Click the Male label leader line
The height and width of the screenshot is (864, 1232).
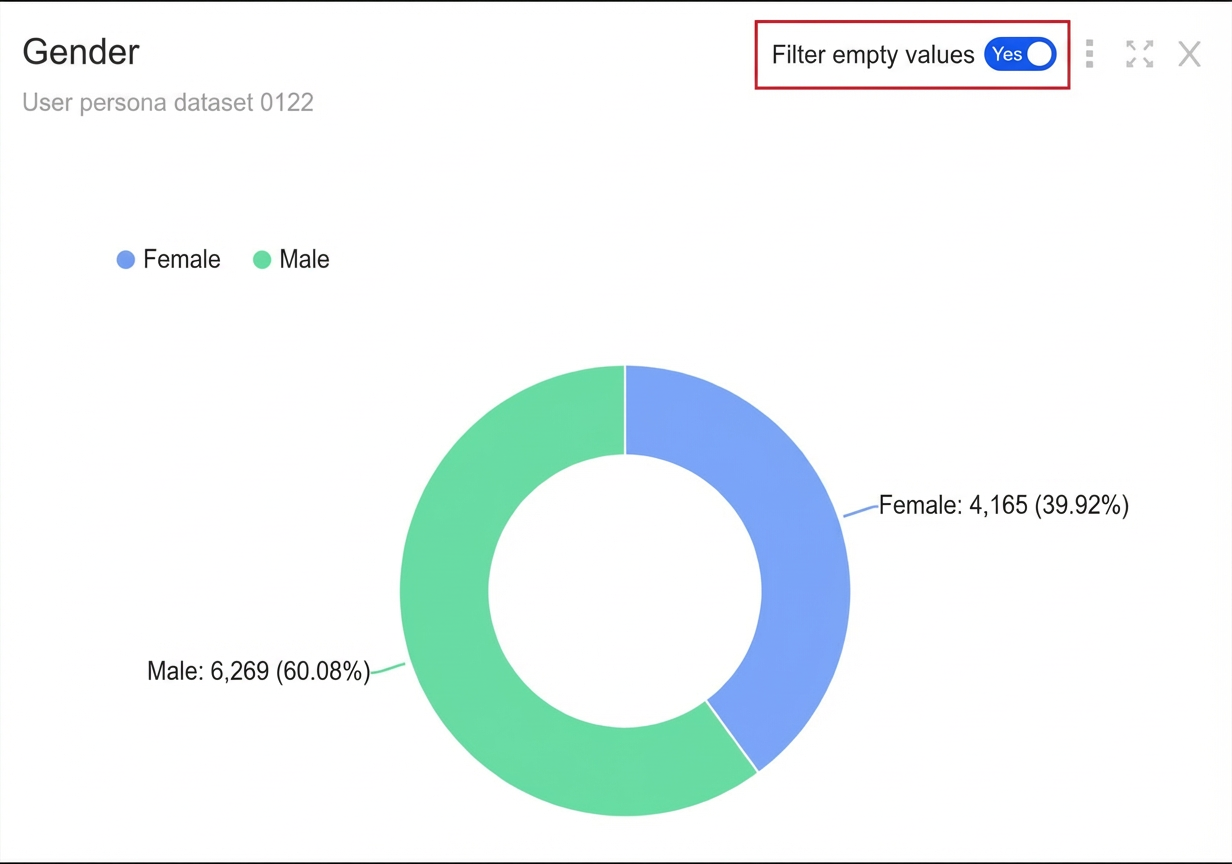(x=388, y=668)
